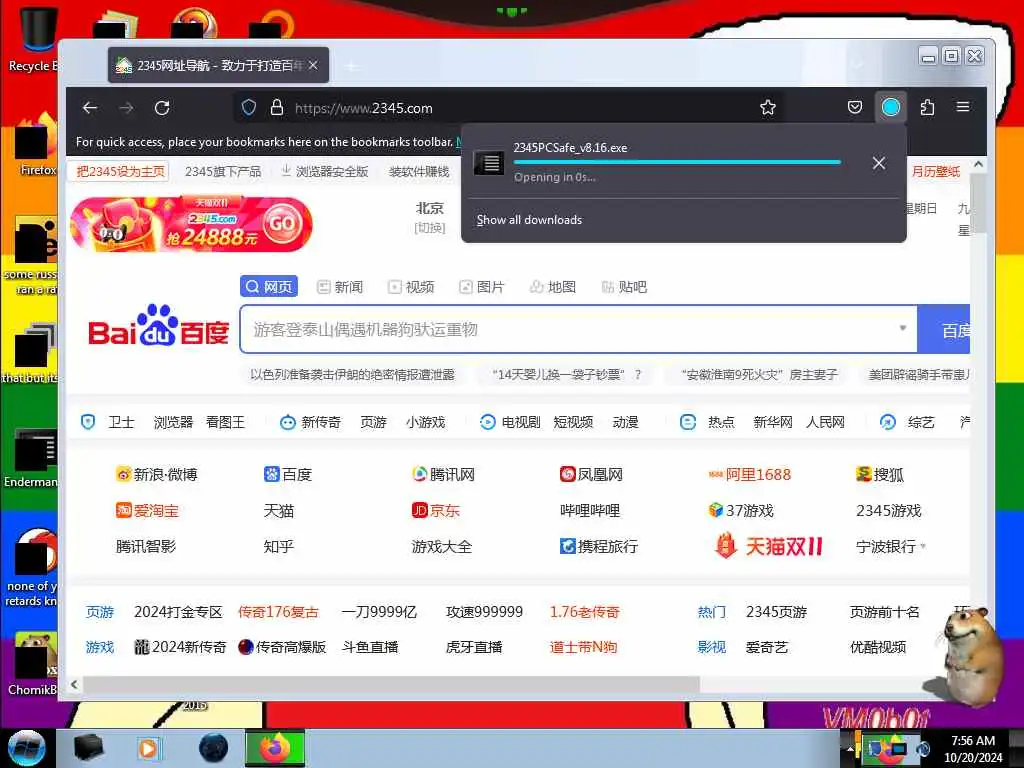
Task: Click the 抢24888元 GO banner
Action: tap(191, 224)
